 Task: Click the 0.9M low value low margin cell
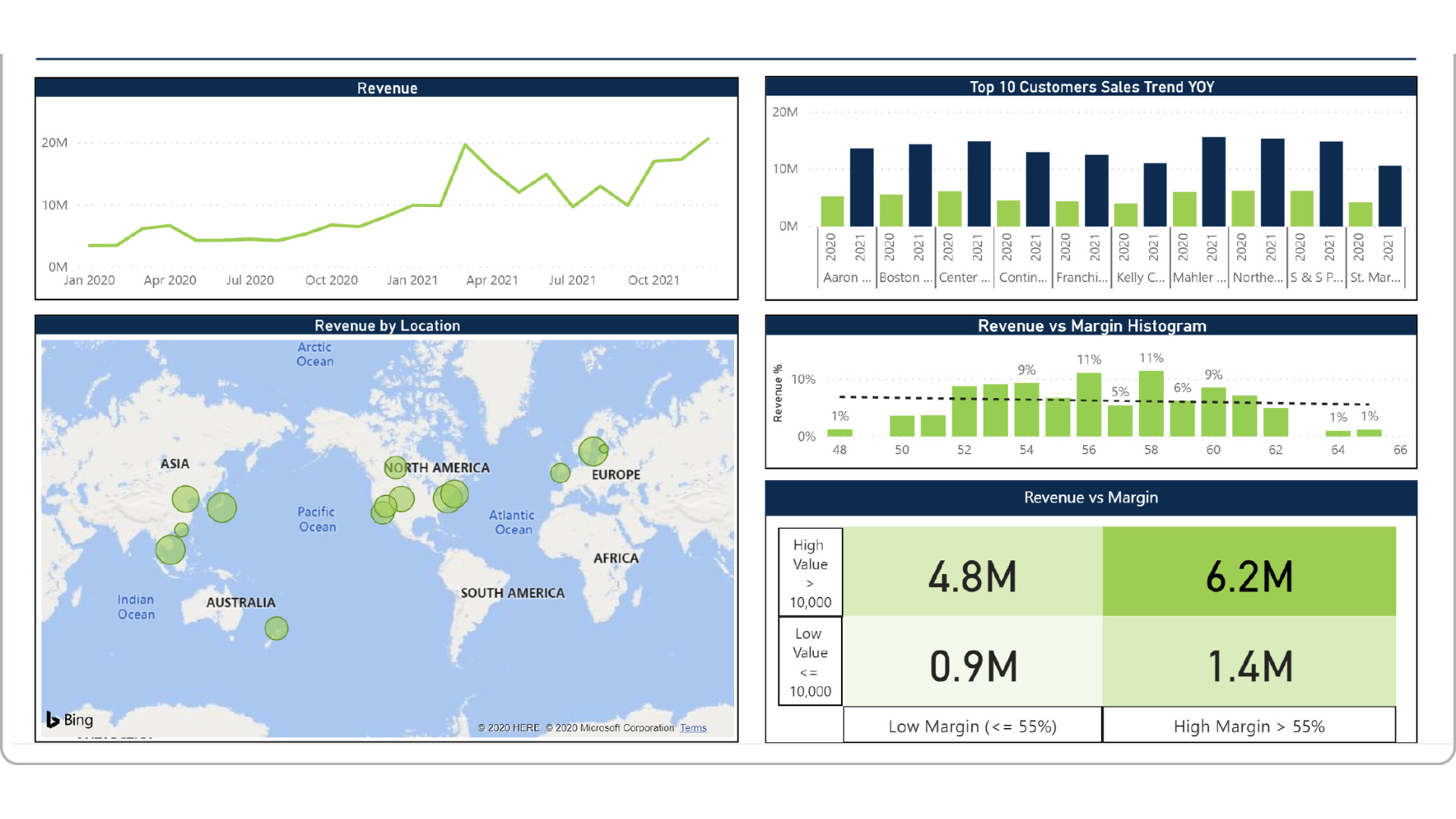coord(973,661)
